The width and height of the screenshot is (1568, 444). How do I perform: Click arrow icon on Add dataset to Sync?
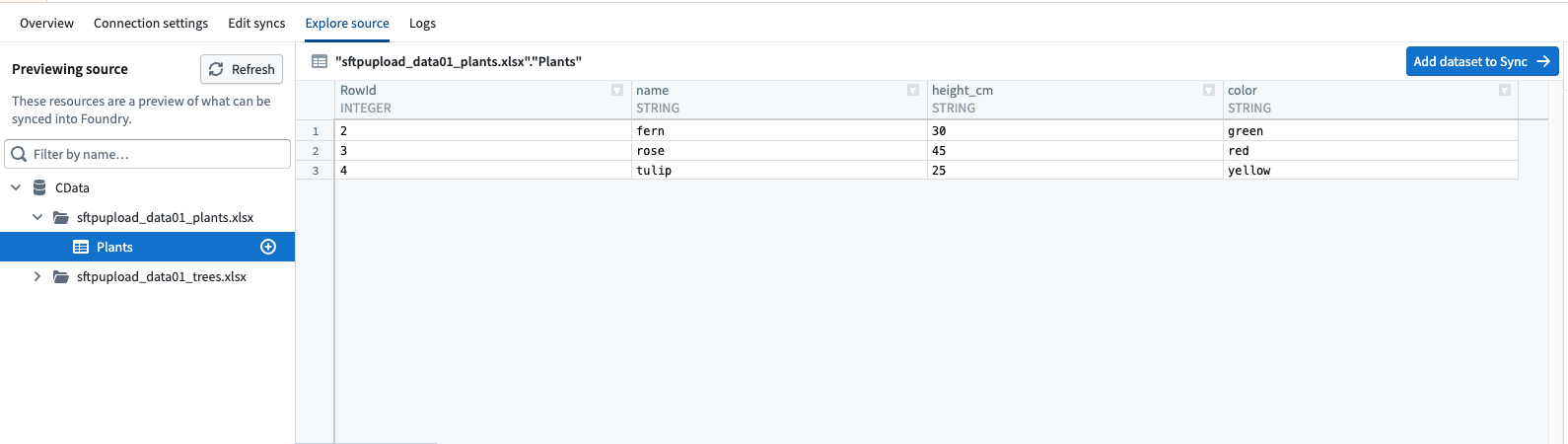(1544, 61)
